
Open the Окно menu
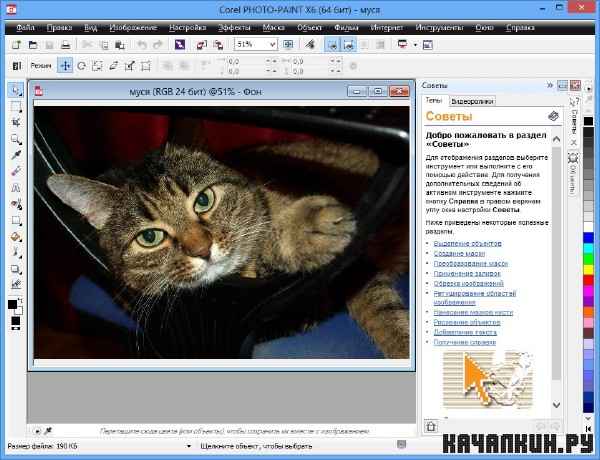(484, 28)
